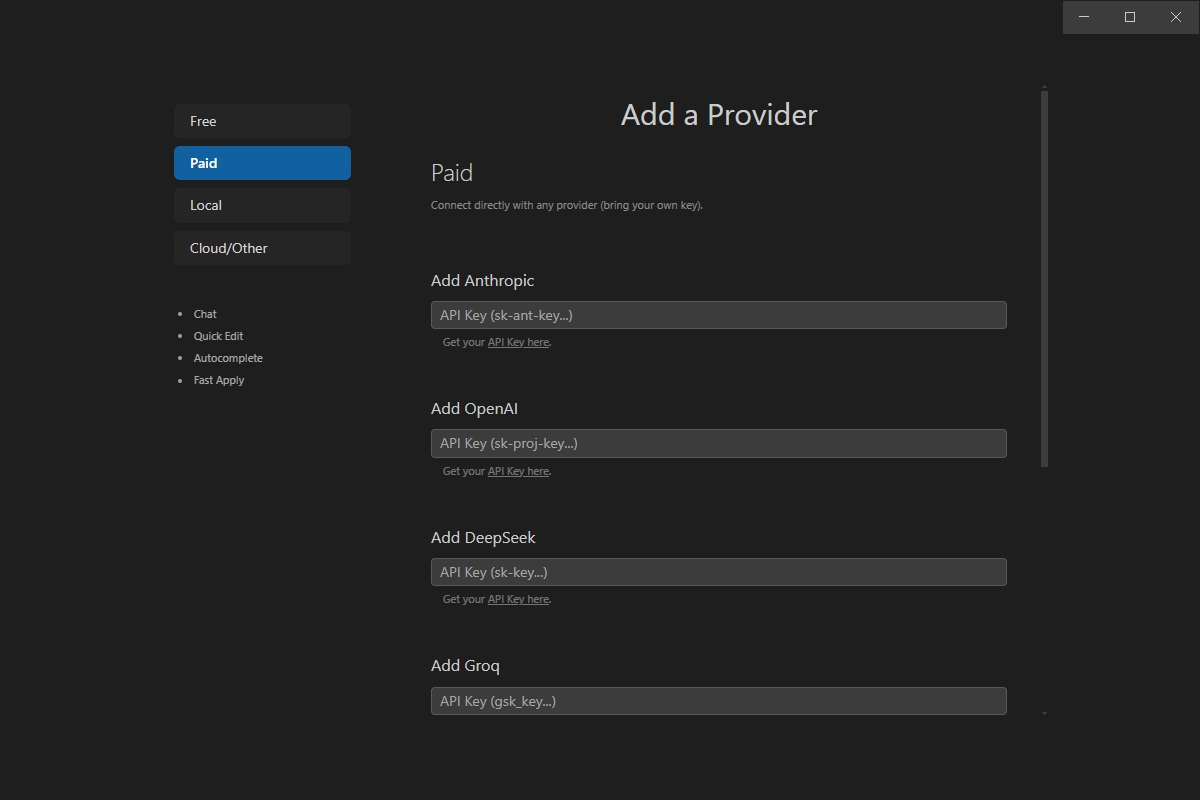This screenshot has width=1200, height=800.
Task: Click the scrollbar up arrow
Action: 1044,87
